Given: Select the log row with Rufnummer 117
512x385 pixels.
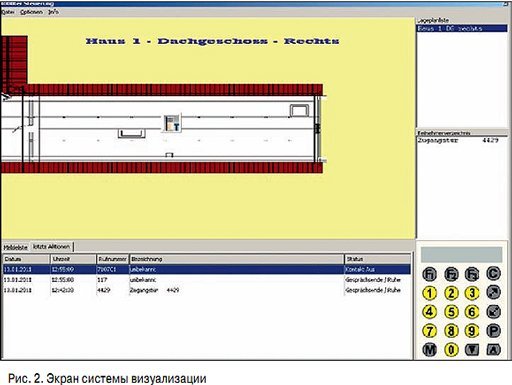Looking at the screenshot, I should [x=207, y=280].
